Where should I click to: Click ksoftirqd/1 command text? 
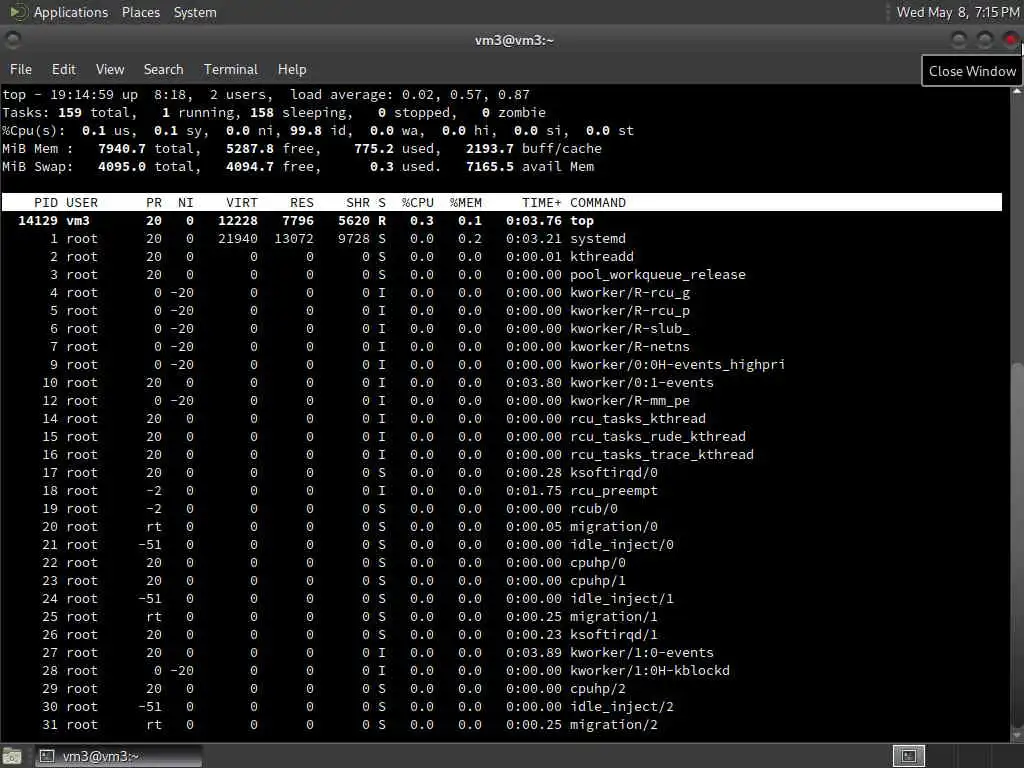pos(613,635)
